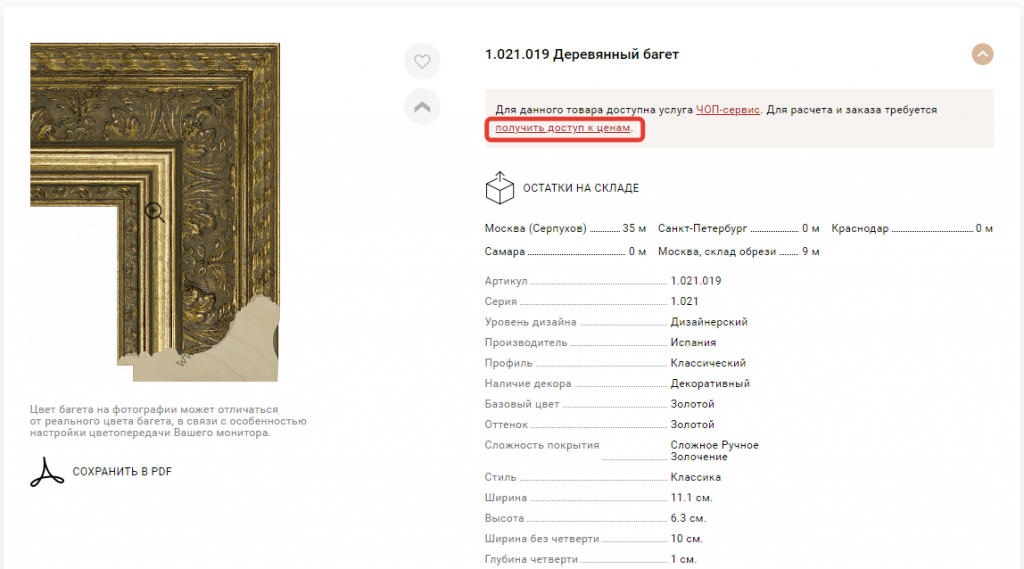Image resolution: width=1024 pixels, height=569 pixels.
Task: Add the product to favorites with the heart icon
Action: tap(422, 61)
